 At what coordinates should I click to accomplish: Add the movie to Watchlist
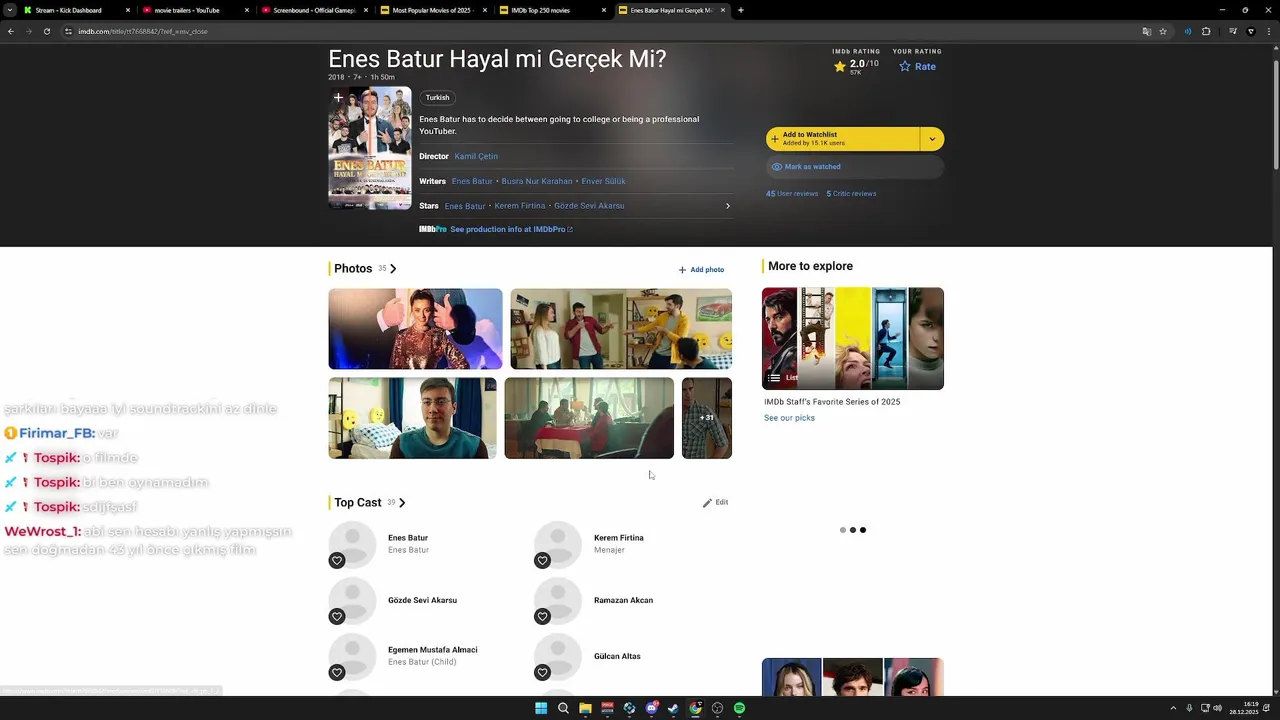tap(843, 139)
